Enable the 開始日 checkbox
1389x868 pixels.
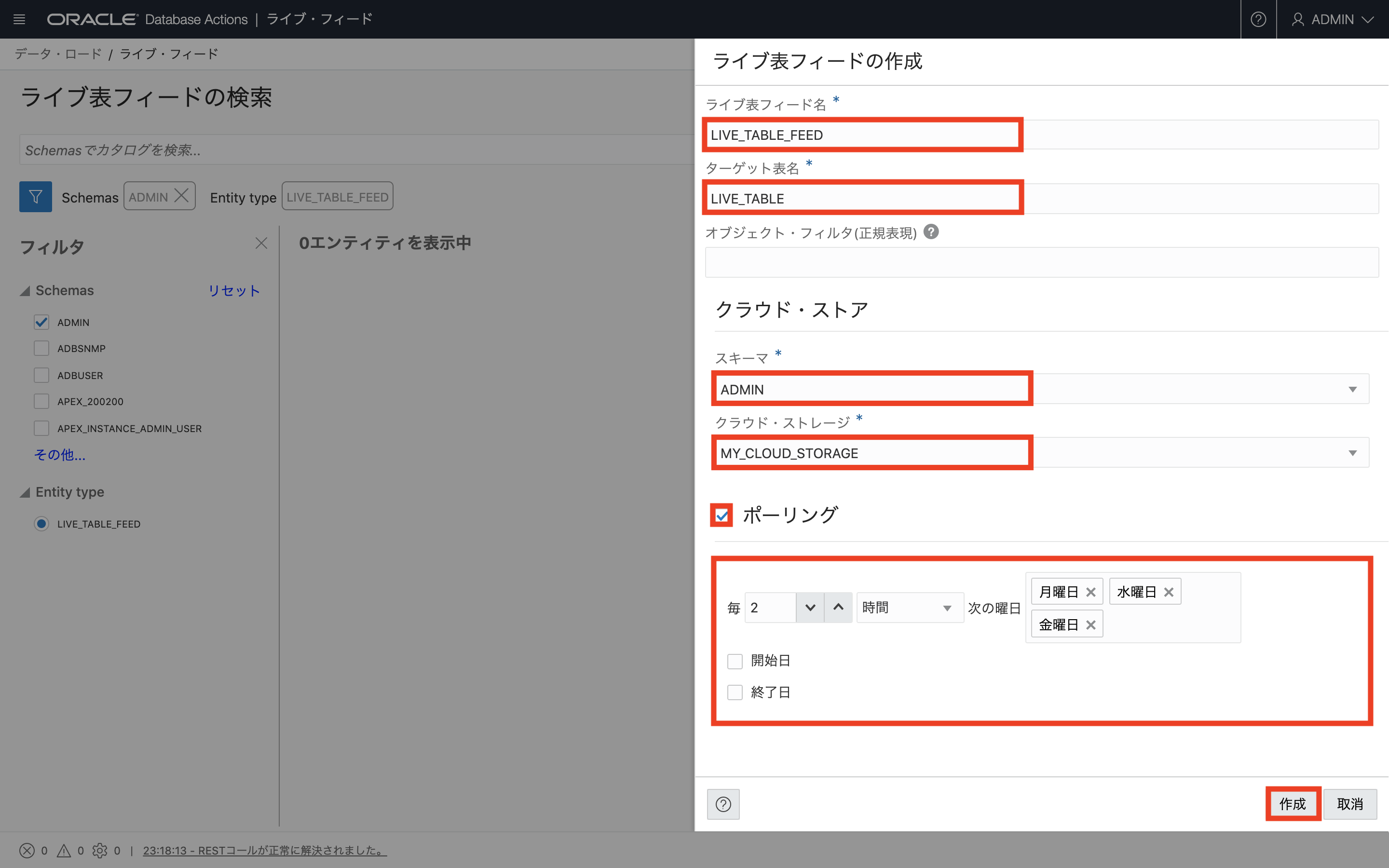click(735, 661)
